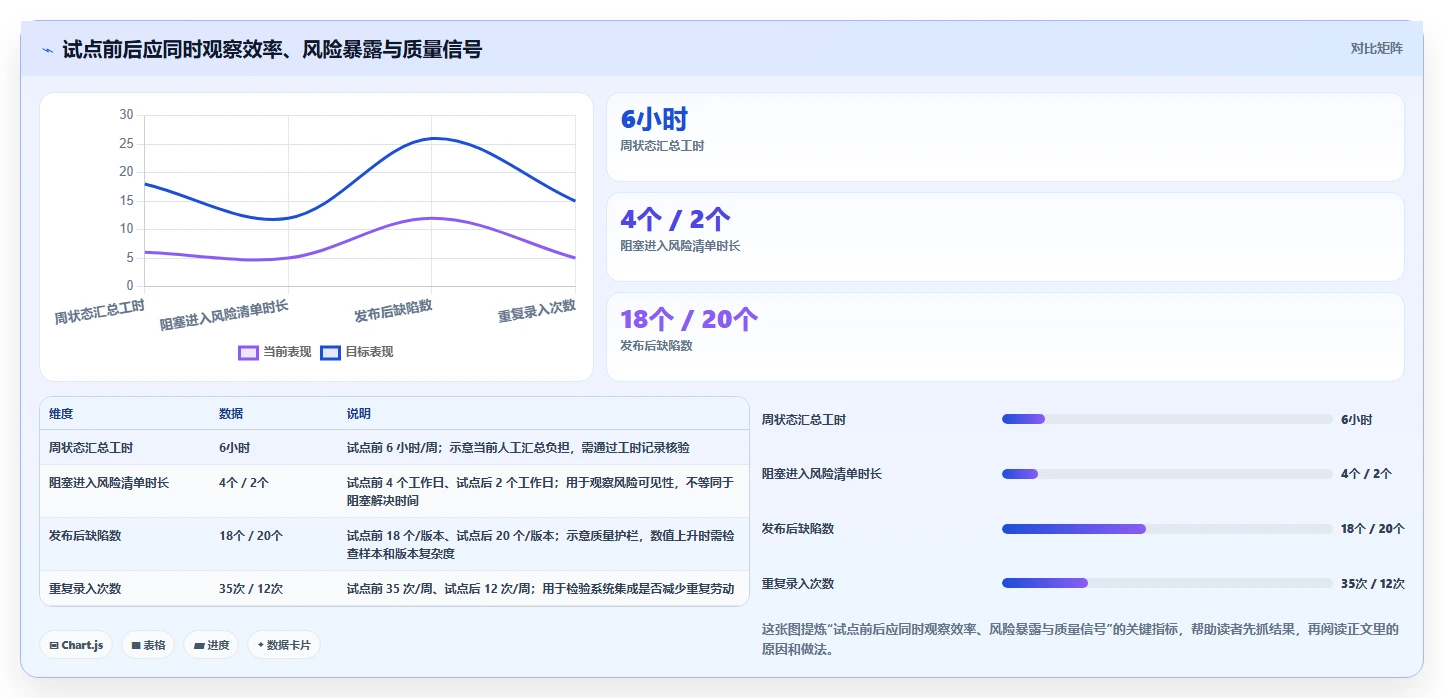Click the 表格 tag chip

148,645
